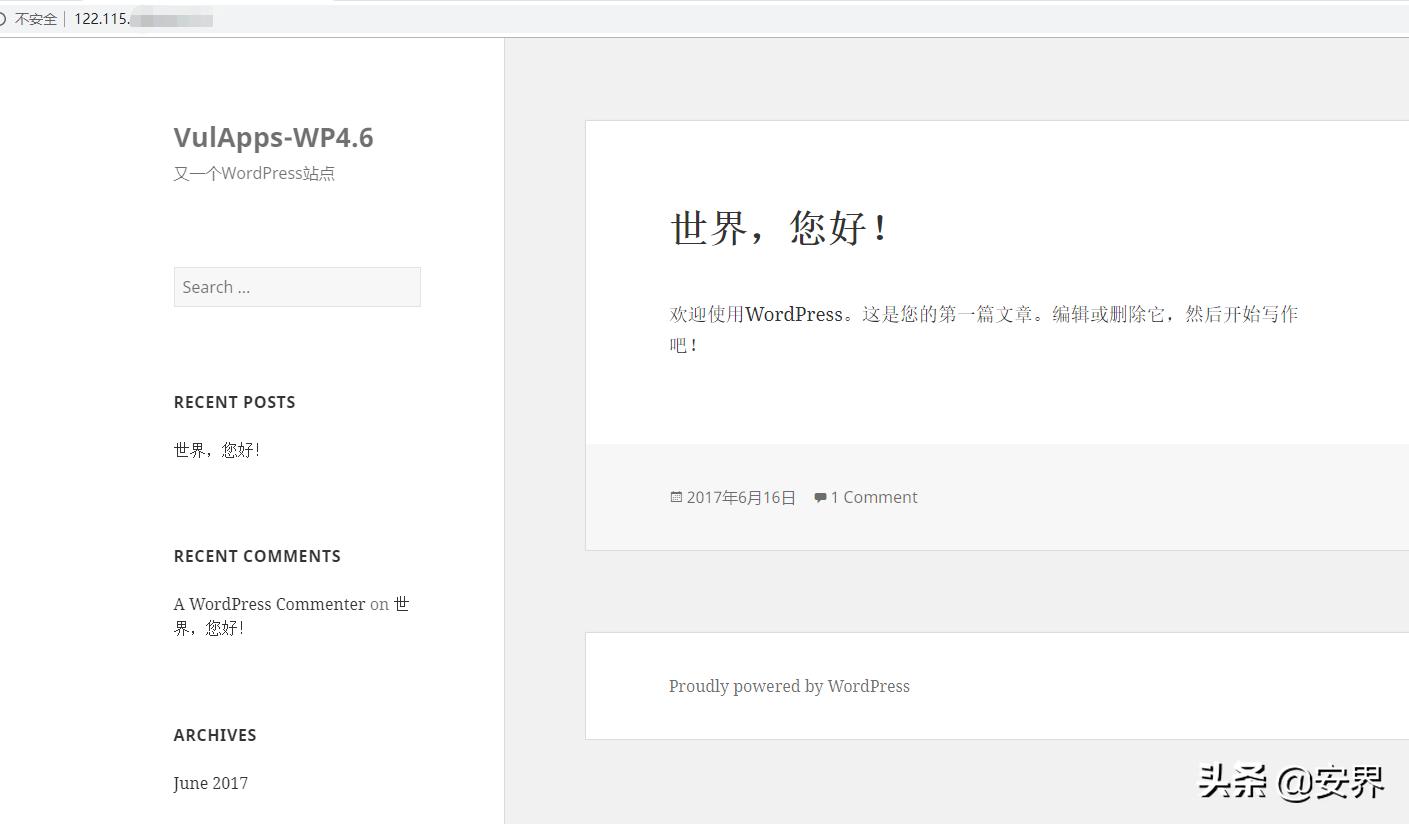Click the "2017年6月16日" date link
This screenshot has height=824, width=1409.
point(740,497)
